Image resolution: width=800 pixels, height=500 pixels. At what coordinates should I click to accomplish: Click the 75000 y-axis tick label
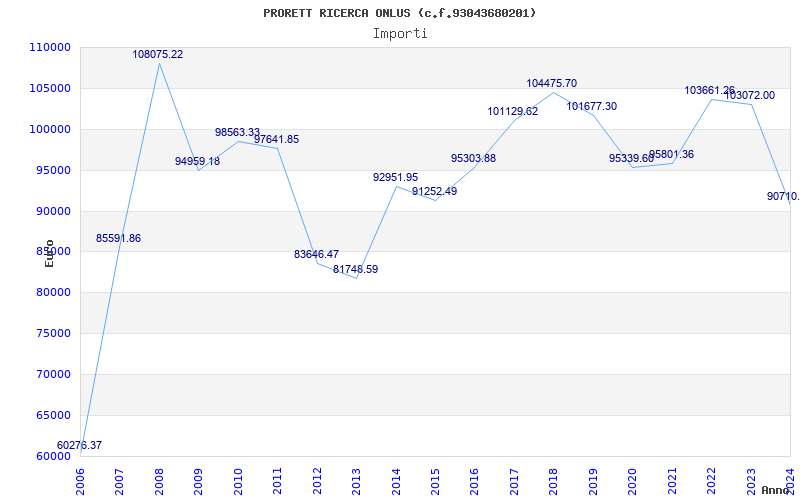pyautogui.click(x=53, y=333)
